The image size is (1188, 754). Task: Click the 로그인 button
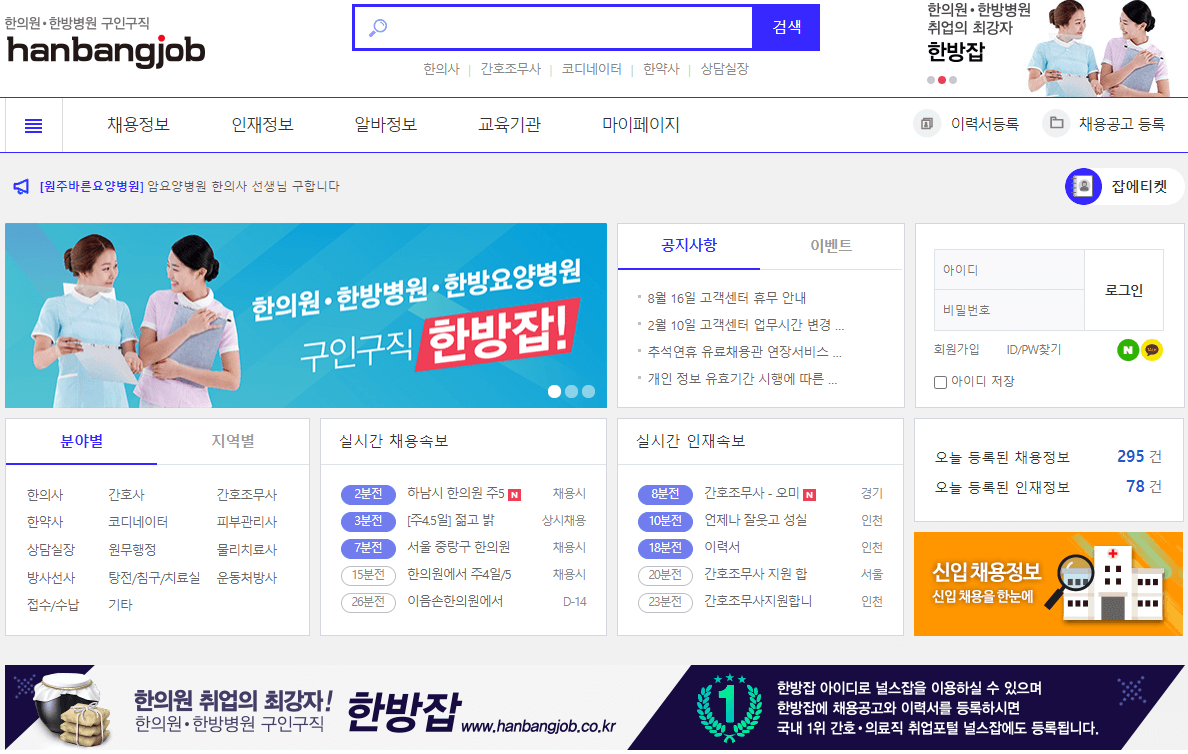click(1124, 290)
